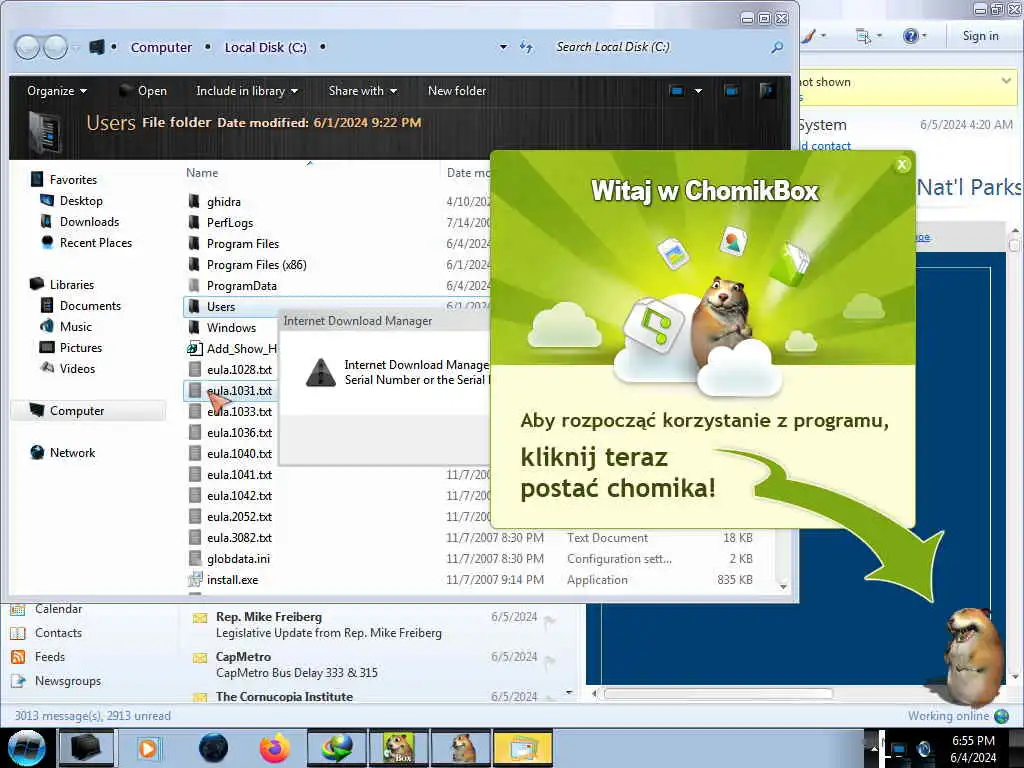Select the Program Files (x86) folder
Screen dimensions: 1024x768
pyautogui.click(x=256, y=264)
